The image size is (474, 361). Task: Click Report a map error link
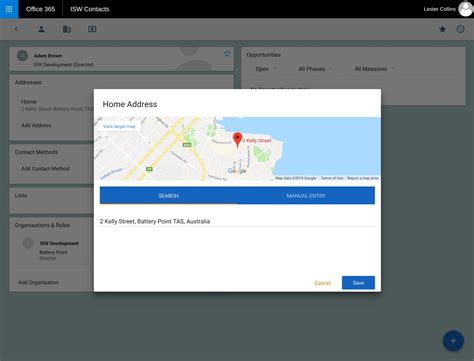click(363, 178)
